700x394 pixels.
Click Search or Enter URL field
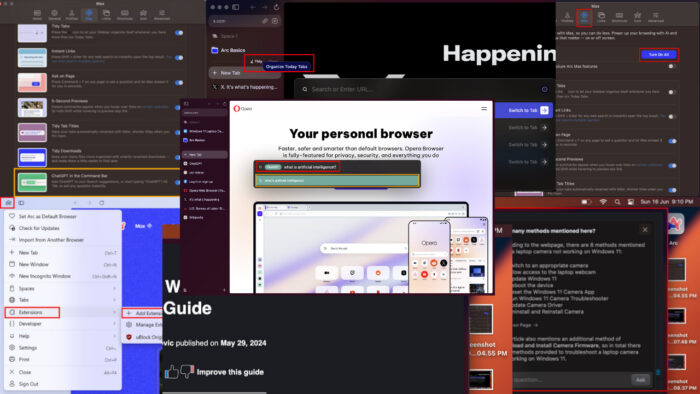[x=423, y=89]
